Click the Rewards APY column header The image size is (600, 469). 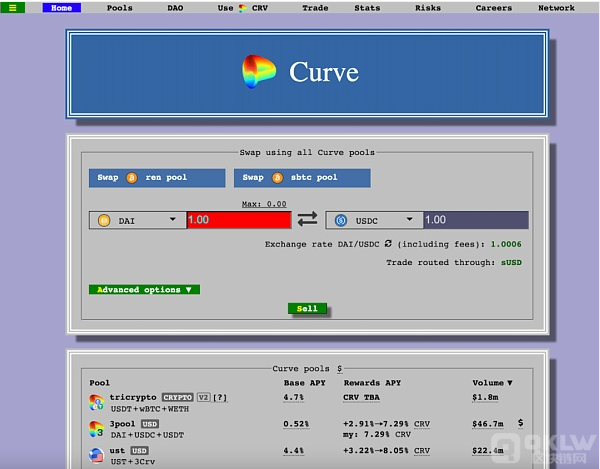[x=372, y=383]
